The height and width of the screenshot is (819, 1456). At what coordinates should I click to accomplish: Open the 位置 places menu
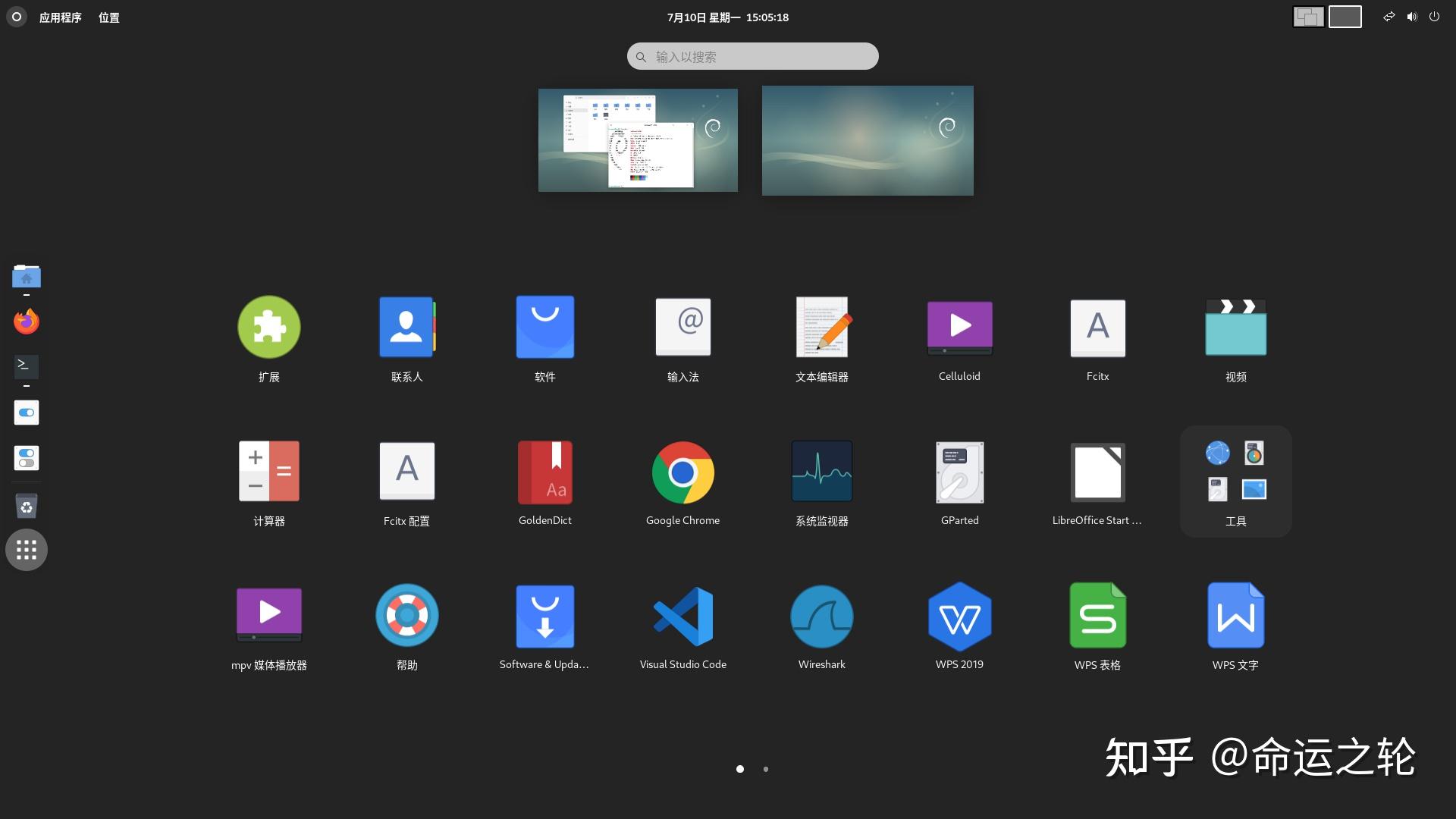pos(109,17)
